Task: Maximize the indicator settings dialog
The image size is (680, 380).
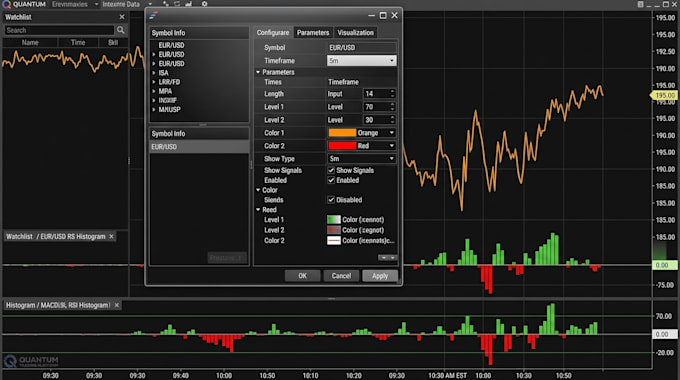Action: [383, 15]
